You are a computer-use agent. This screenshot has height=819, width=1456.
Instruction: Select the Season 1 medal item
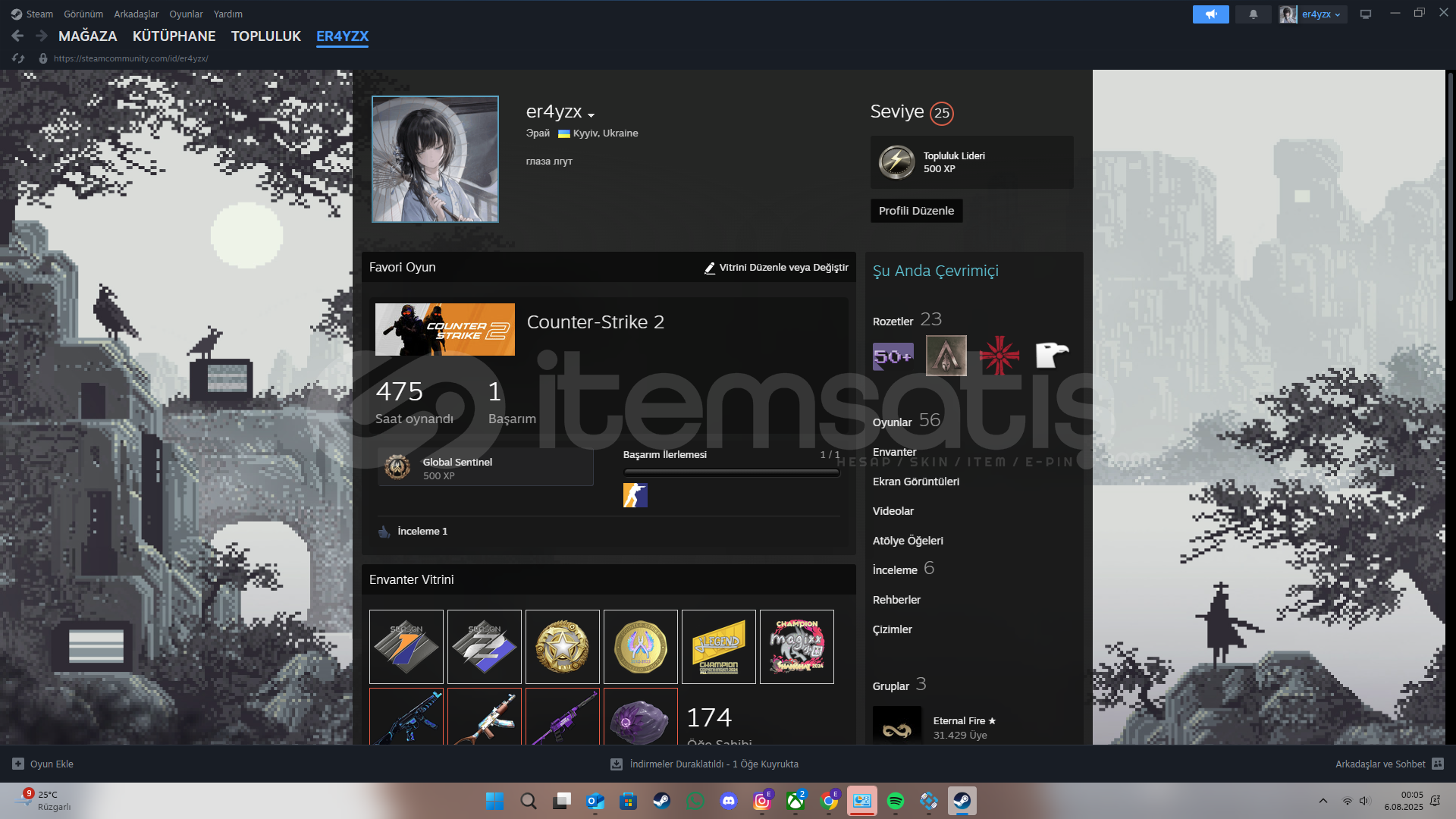(406, 647)
